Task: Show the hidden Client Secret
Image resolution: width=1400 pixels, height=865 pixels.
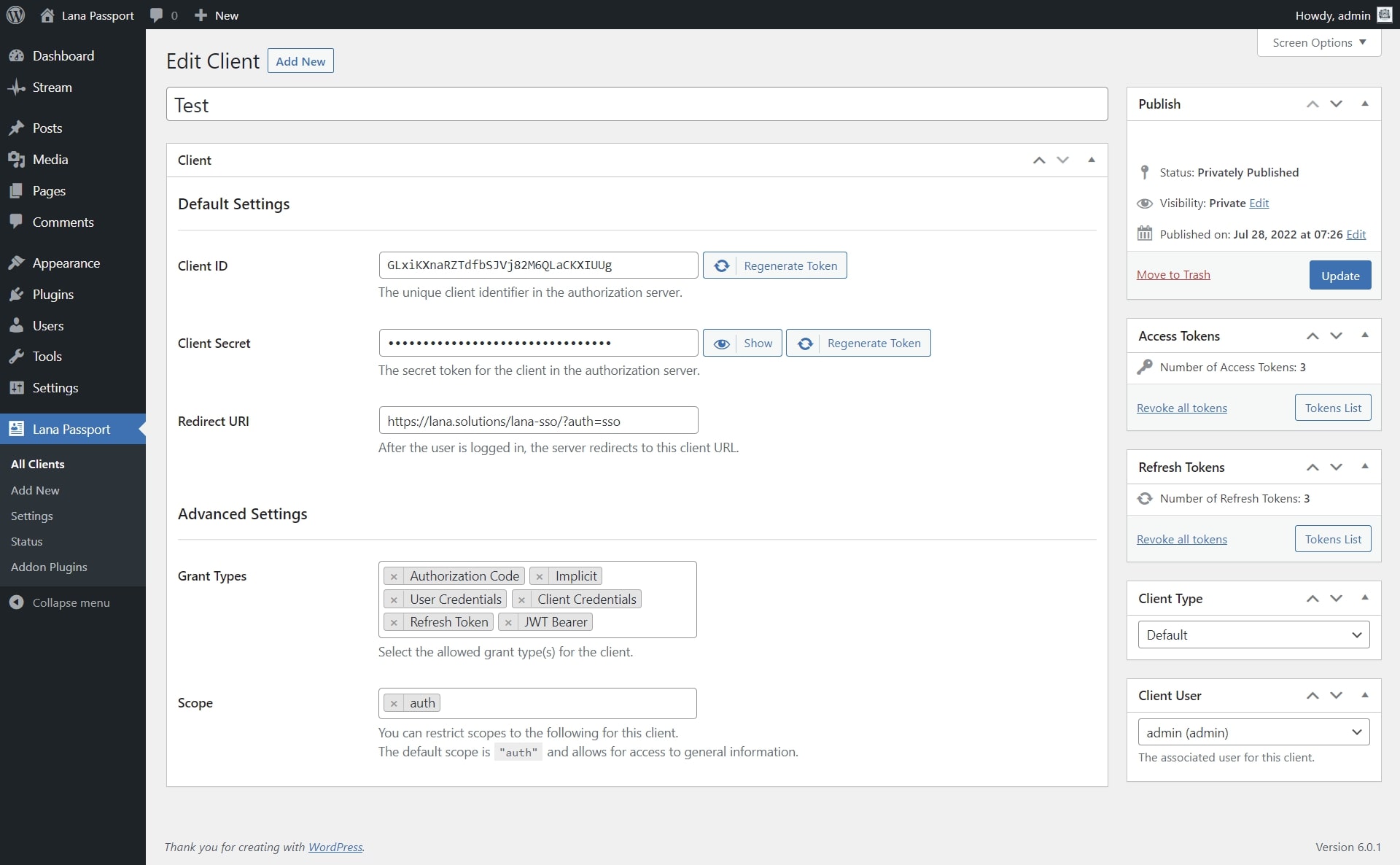Action: pos(742,343)
